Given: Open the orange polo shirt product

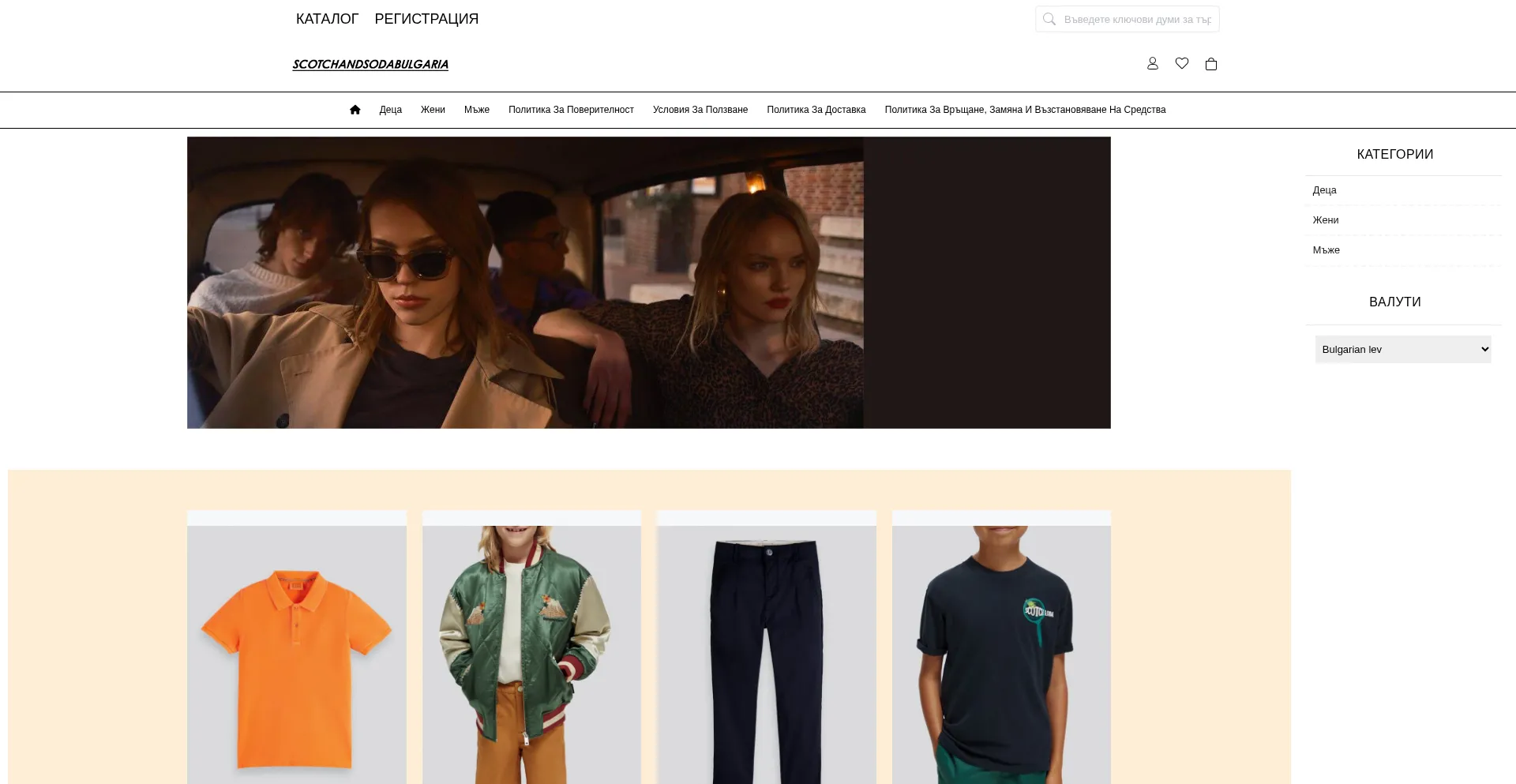Looking at the screenshot, I should point(296,655).
